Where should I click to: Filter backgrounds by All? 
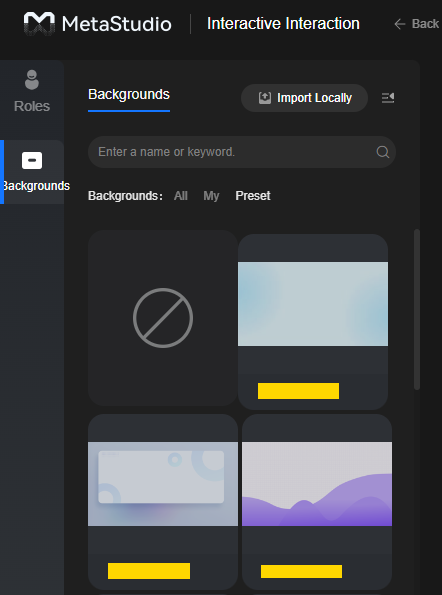click(181, 196)
